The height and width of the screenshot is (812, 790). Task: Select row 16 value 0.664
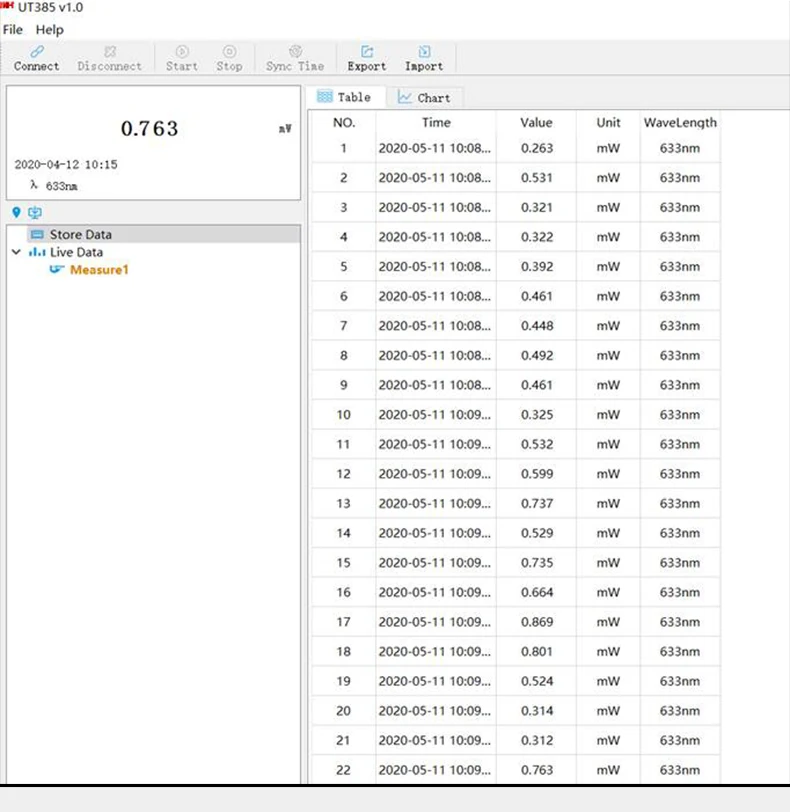(x=537, y=592)
